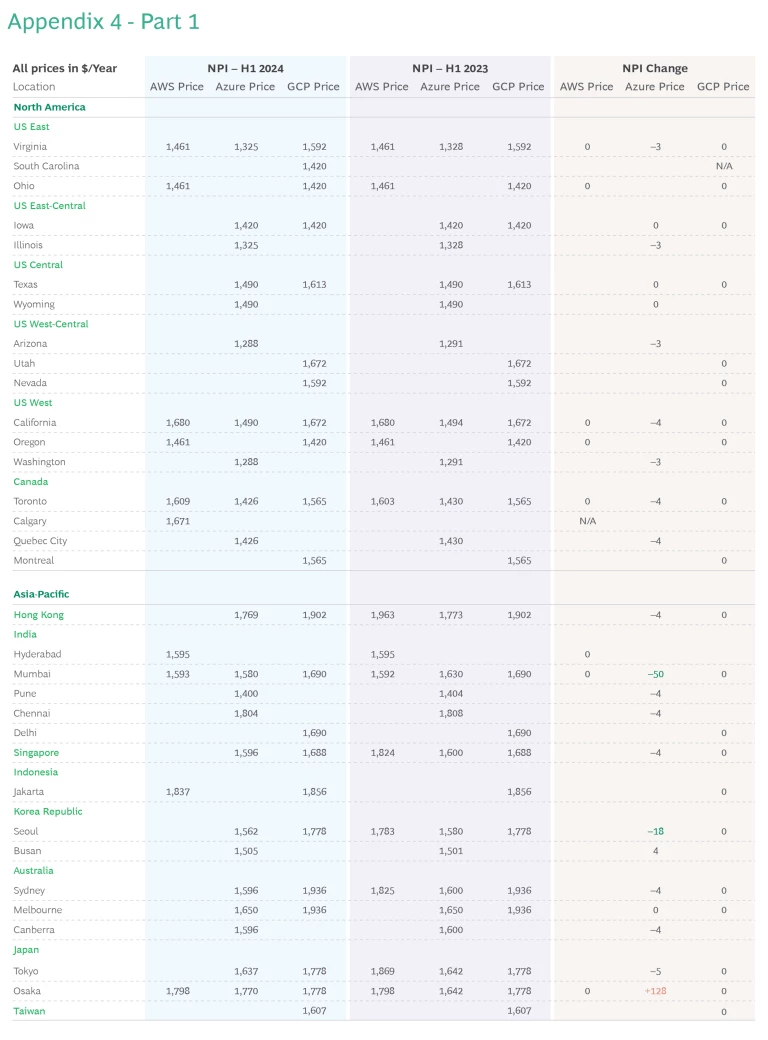Jump to the Asia-Pacific region heading
The height and width of the screenshot is (1040, 768).
(41, 594)
